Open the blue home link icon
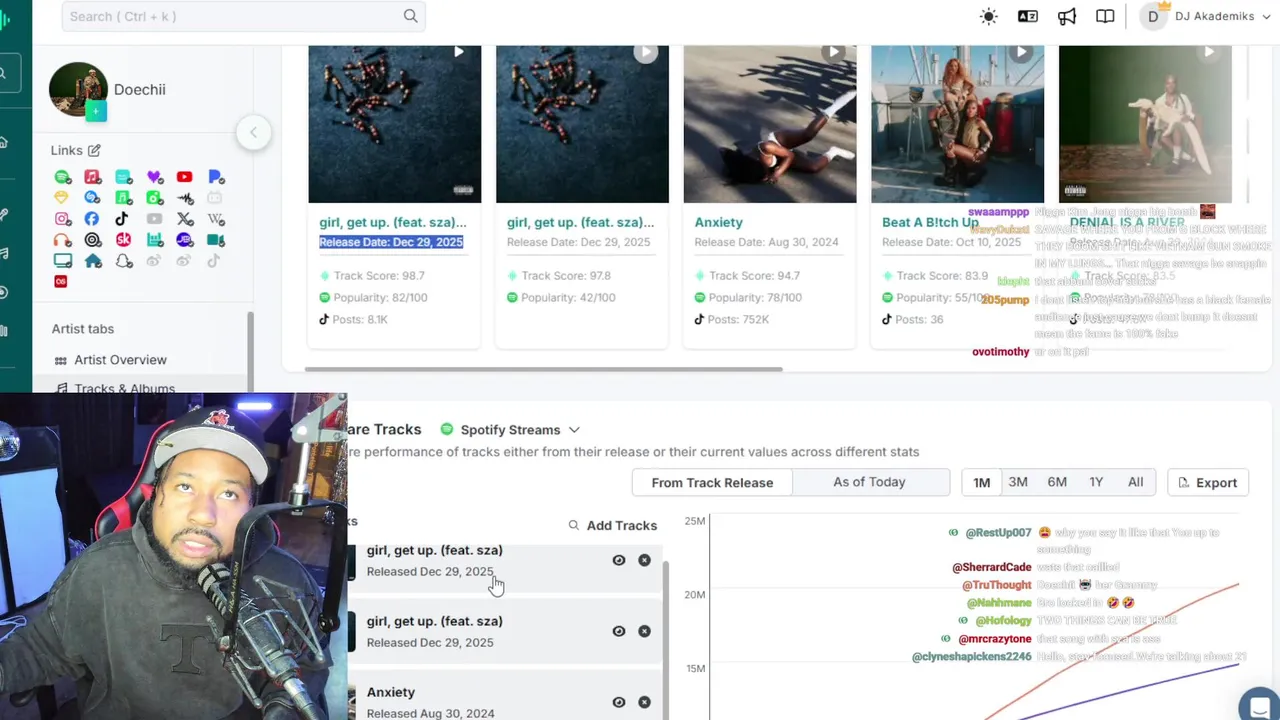The height and width of the screenshot is (720, 1280). click(93, 261)
